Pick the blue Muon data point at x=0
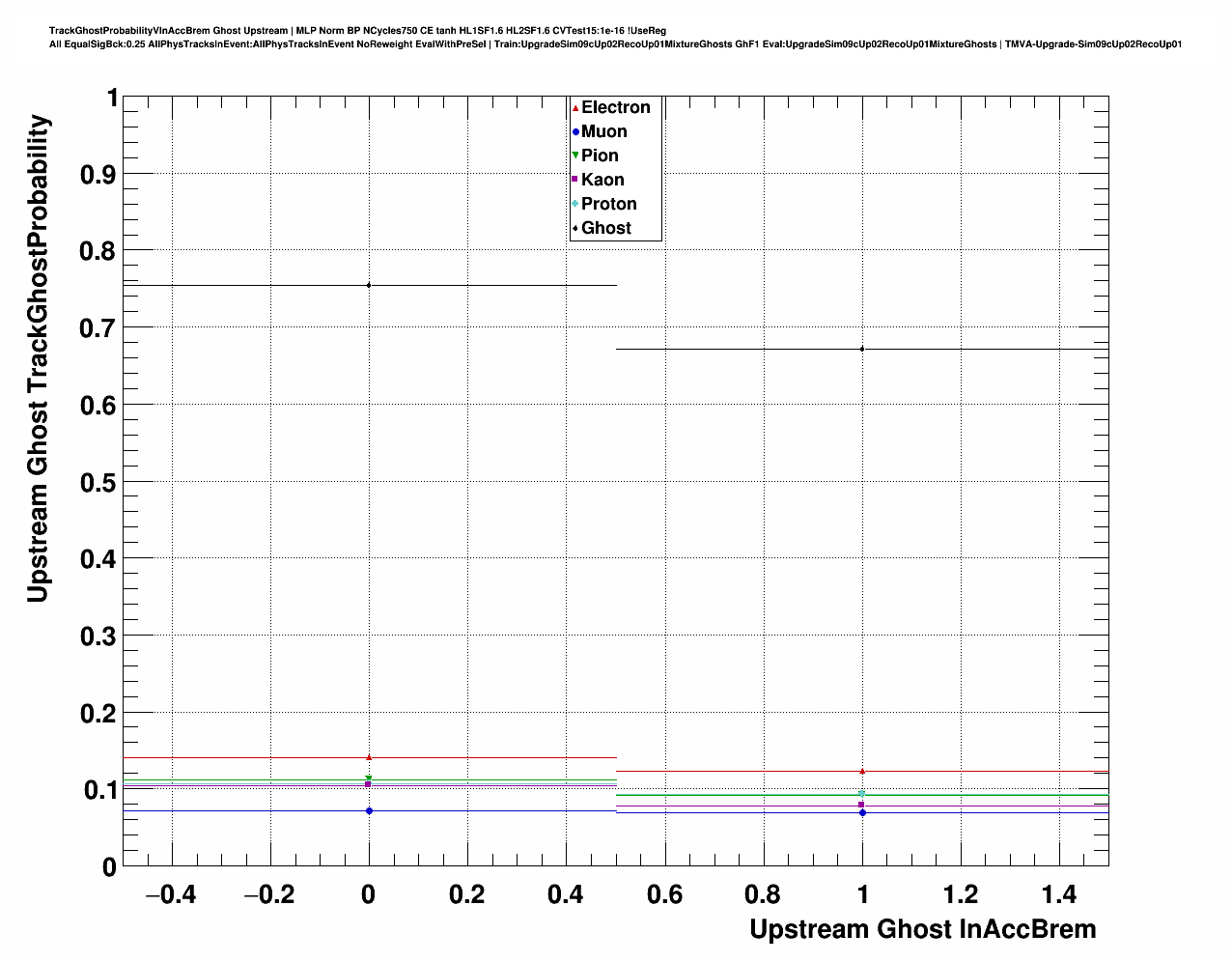1232x962 pixels. (369, 810)
